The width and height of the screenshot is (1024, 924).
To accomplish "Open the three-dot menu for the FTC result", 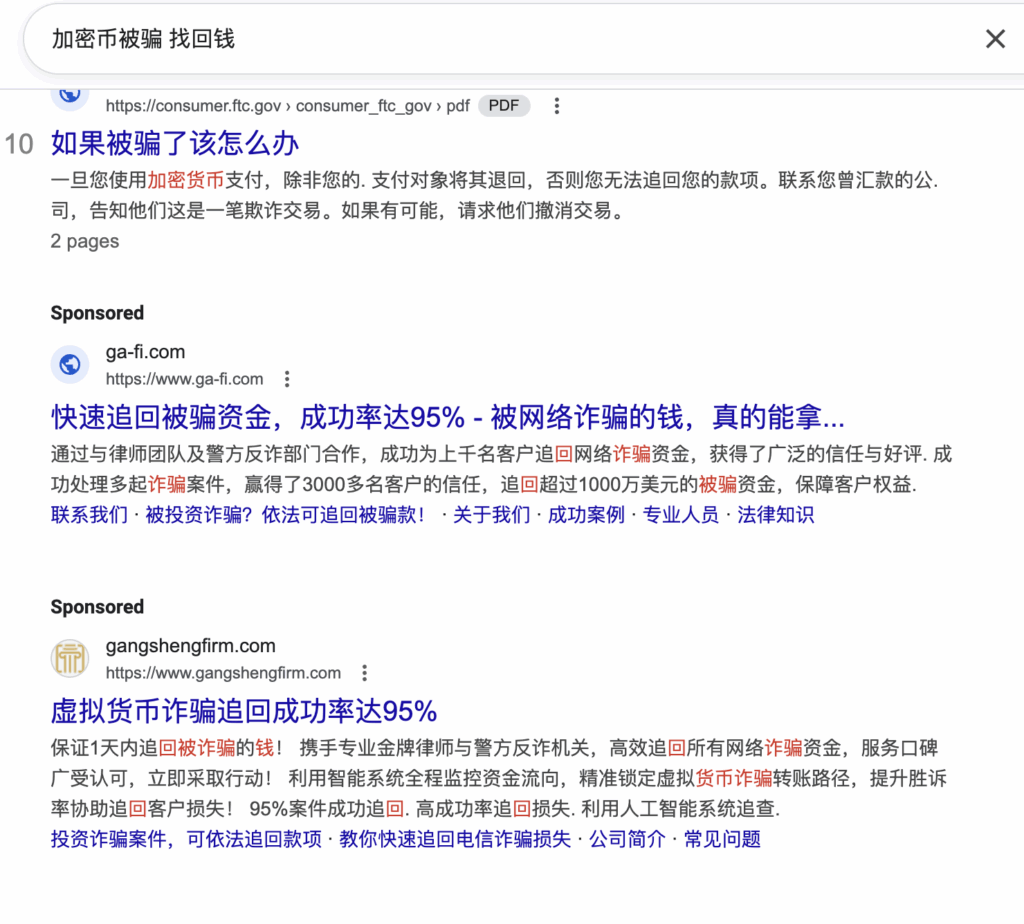I will [x=556, y=105].
